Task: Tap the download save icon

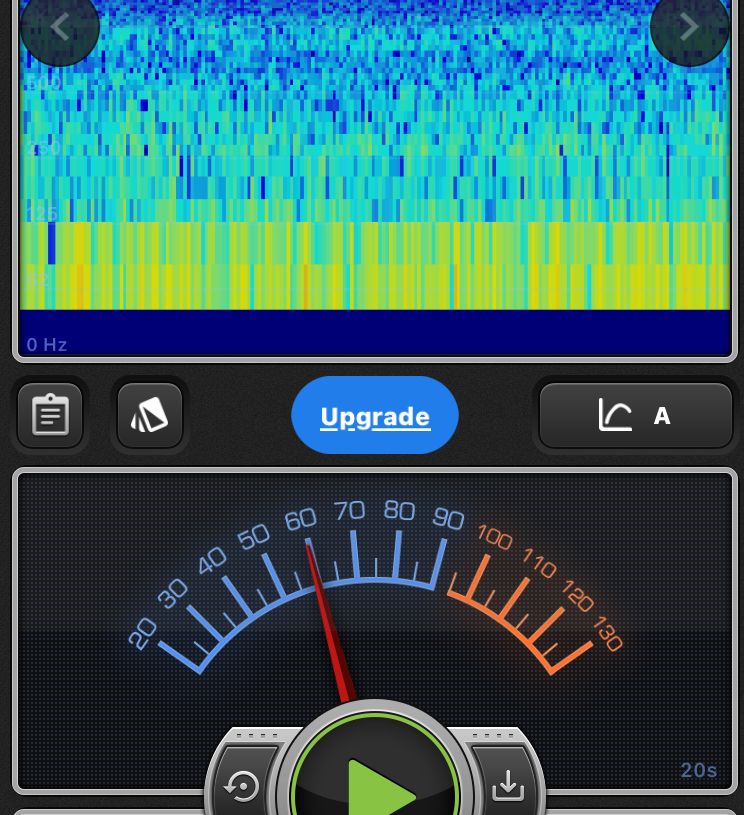Action: [508, 786]
